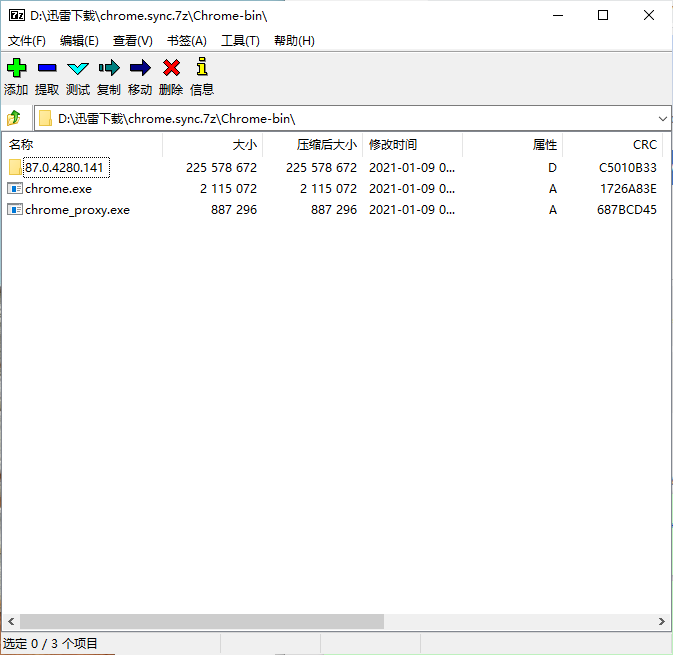
Task: Click attribute D of the 87.0.4280.141 row
Action: [552, 167]
